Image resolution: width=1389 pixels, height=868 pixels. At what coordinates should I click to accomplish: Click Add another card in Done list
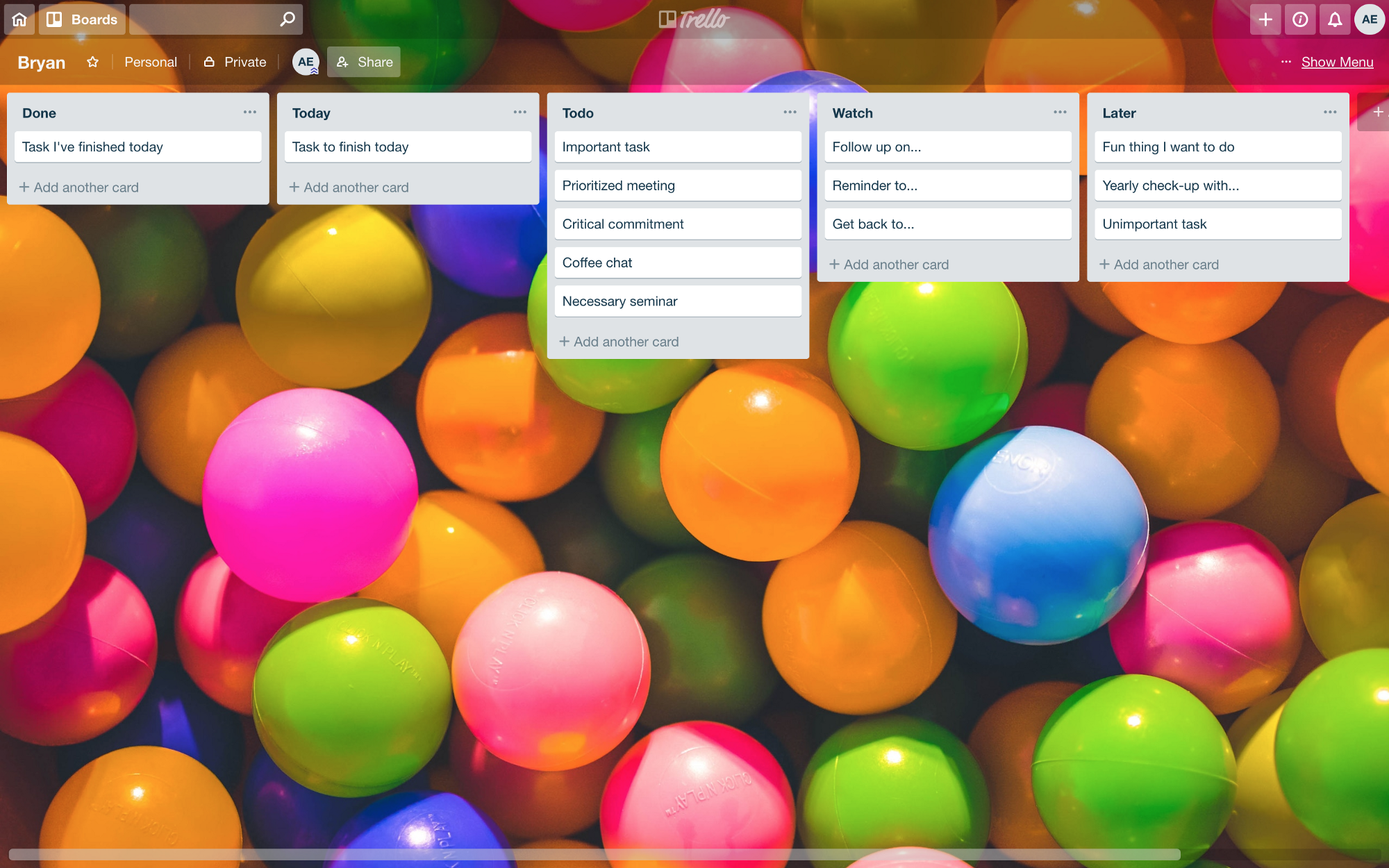tap(80, 187)
